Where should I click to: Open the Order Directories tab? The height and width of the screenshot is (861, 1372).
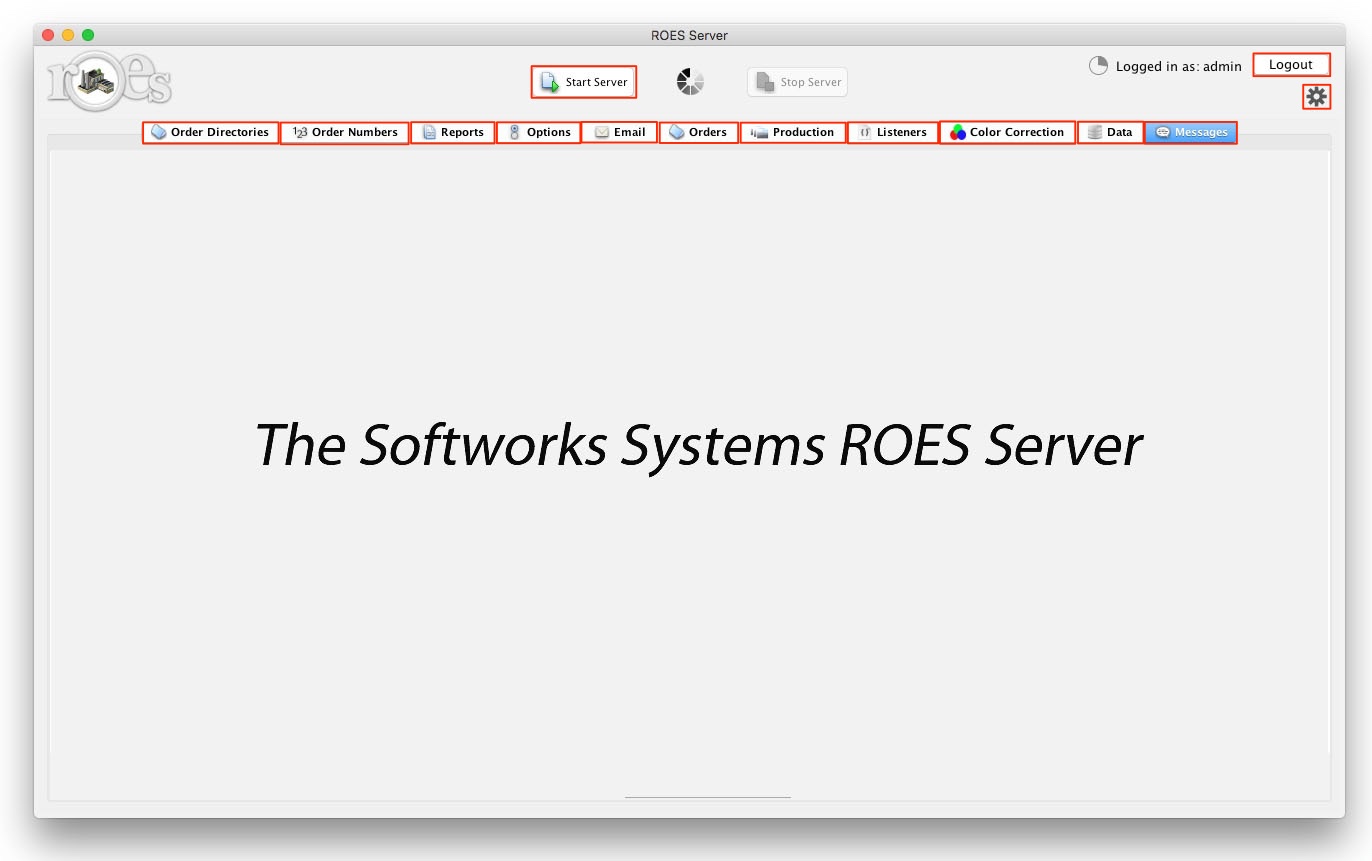pyautogui.click(x=210, y=131)
